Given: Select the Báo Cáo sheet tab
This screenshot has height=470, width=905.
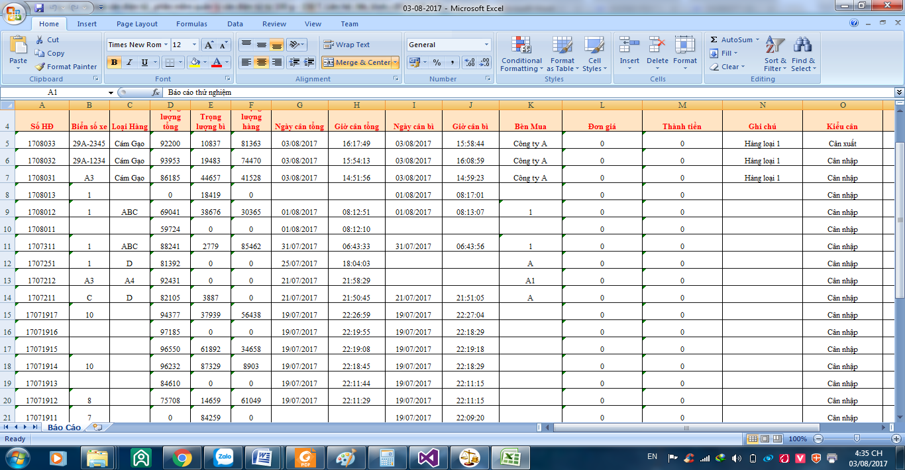Looking at the screenshot, I should pos(64,427).
